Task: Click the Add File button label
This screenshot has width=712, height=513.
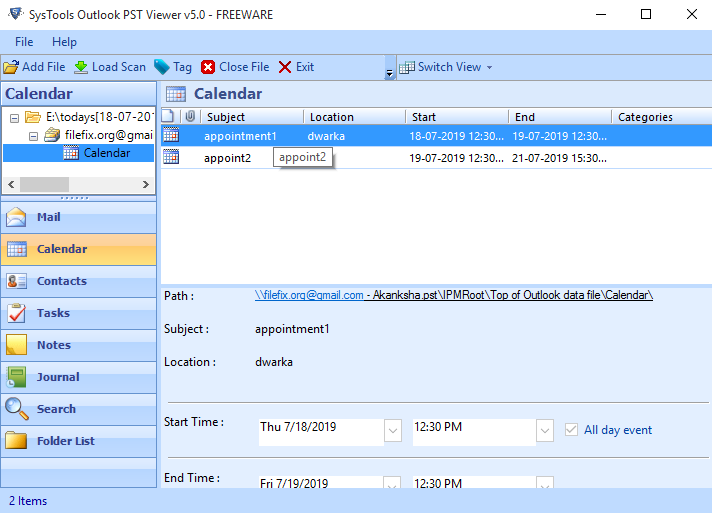Action: coord(44,67)
